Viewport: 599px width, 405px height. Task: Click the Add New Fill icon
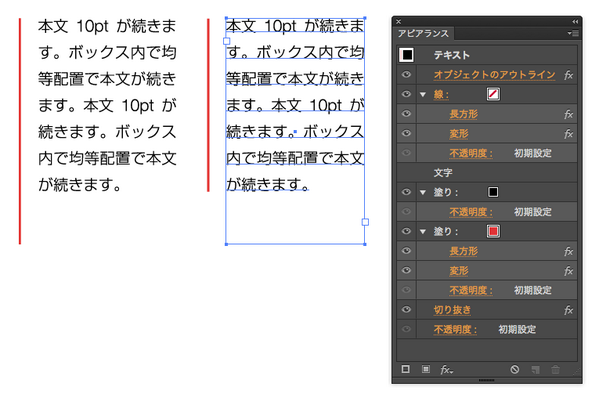click(x=426, y=369)
